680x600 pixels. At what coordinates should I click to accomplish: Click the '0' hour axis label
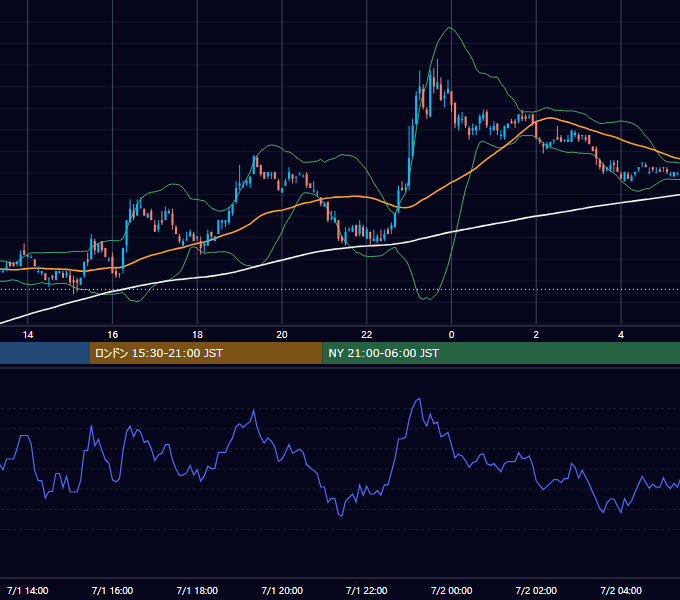[x=451, y=335]
